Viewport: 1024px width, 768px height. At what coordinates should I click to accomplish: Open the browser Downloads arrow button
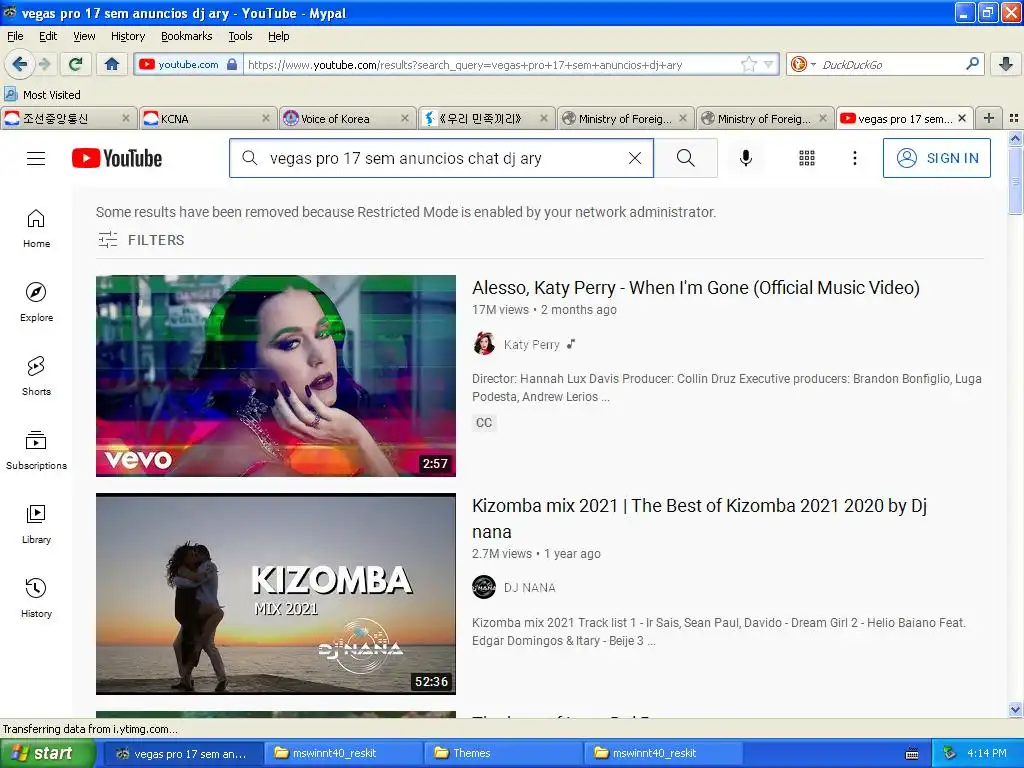pos(1006,64)
